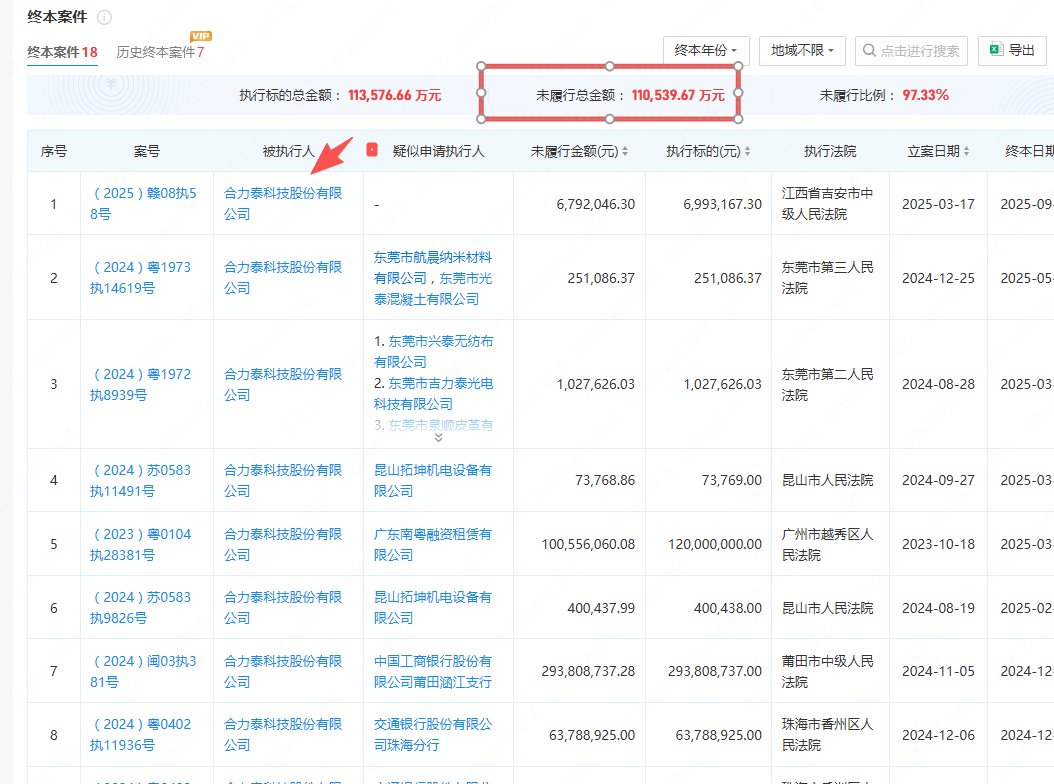The image size is (1054, 784).
Task: Click unfulfilled ratio 97.33%
Action: coord(925,95)
